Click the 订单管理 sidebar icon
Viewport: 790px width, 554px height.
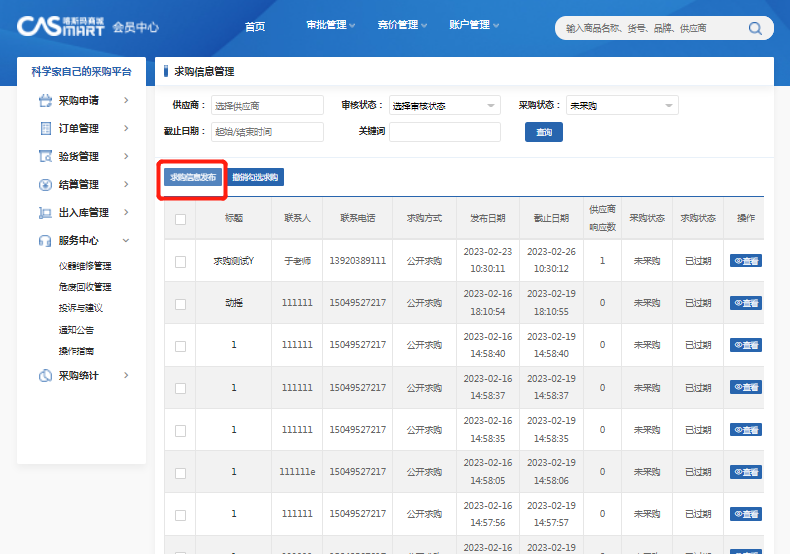tap(45, 128)
